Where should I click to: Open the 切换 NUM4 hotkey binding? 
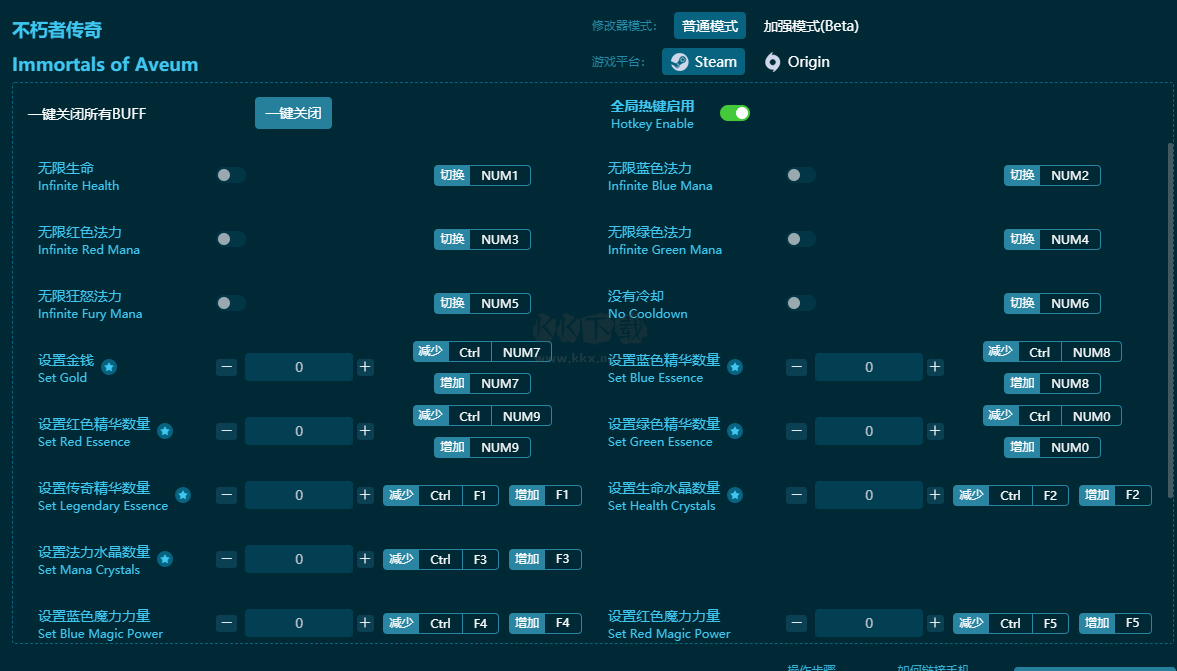pyautogui.click(x=1052, y=239)
